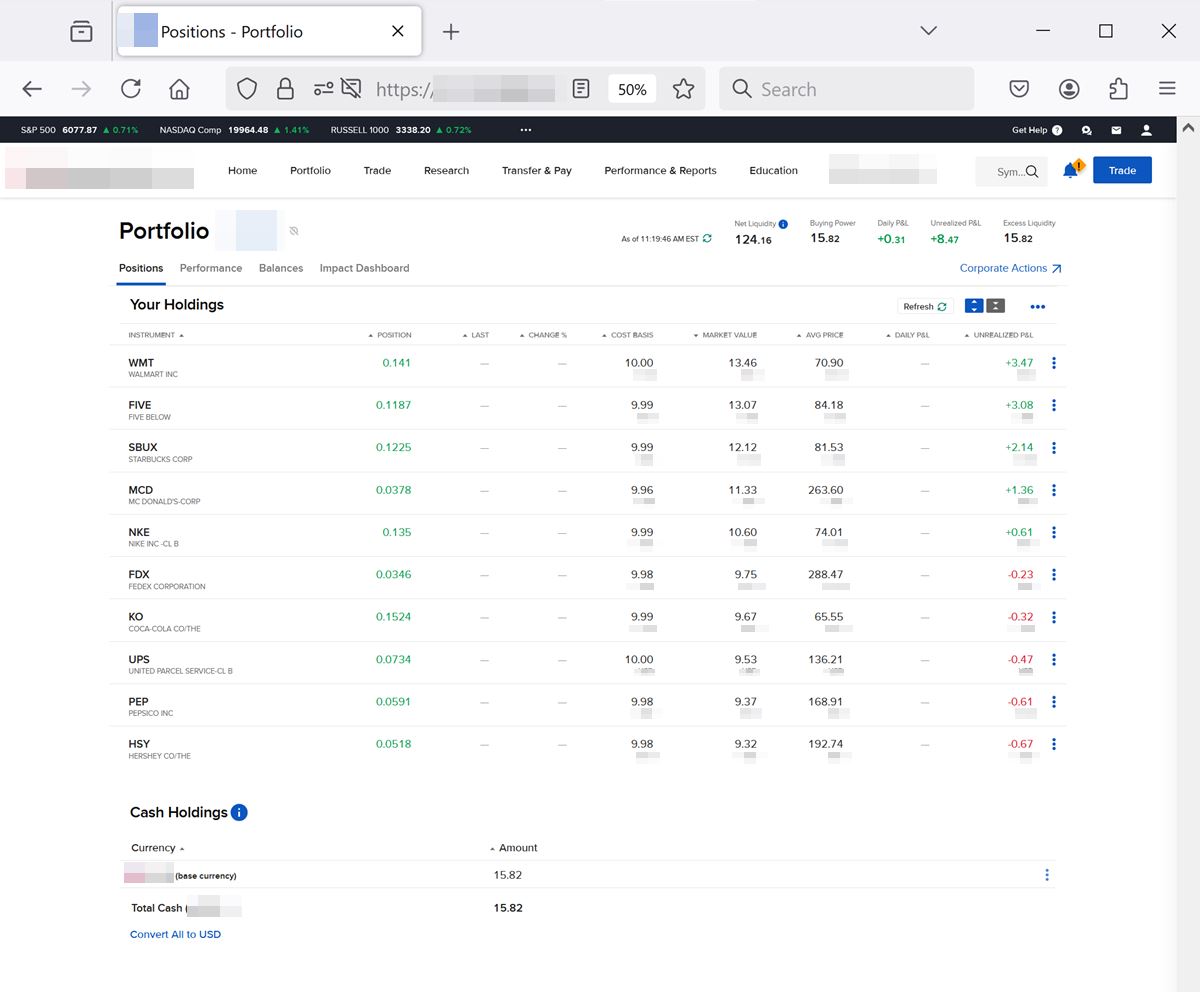Show more market indices ellipsis

pyautogui.click(x=526, y=130)
